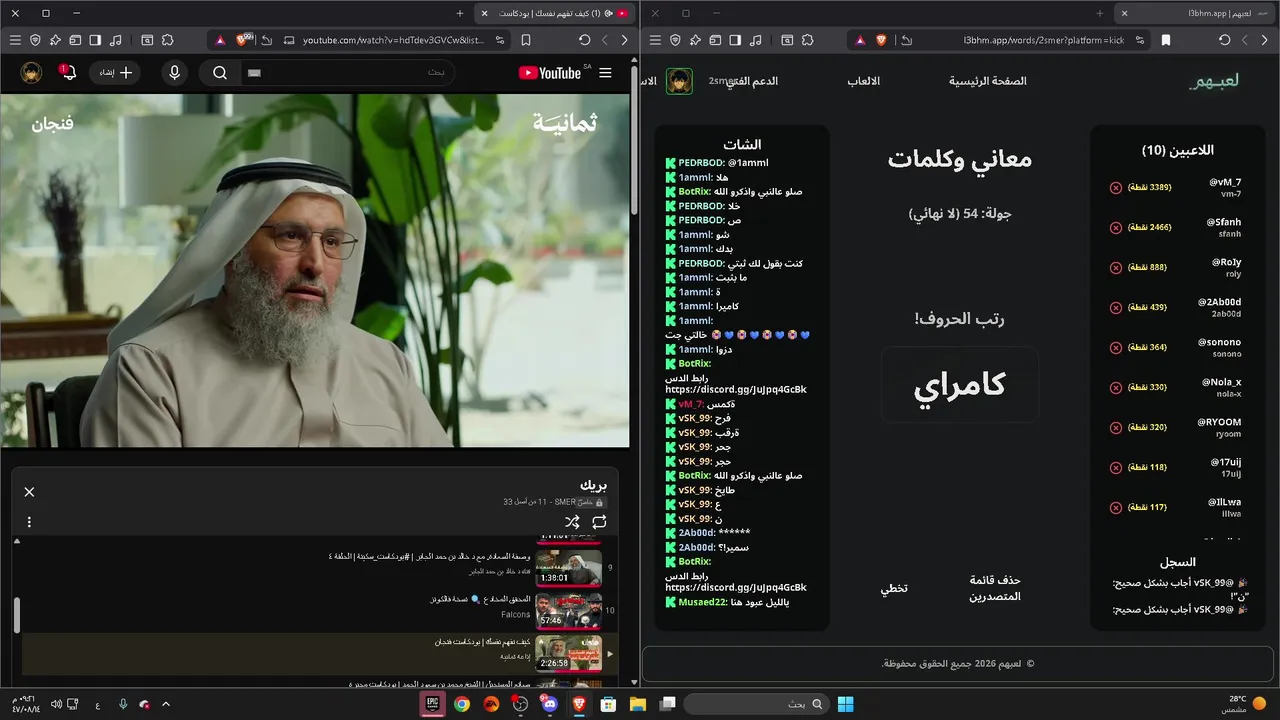Open YouTube hamburger guide menu

(x=605, y=73)
